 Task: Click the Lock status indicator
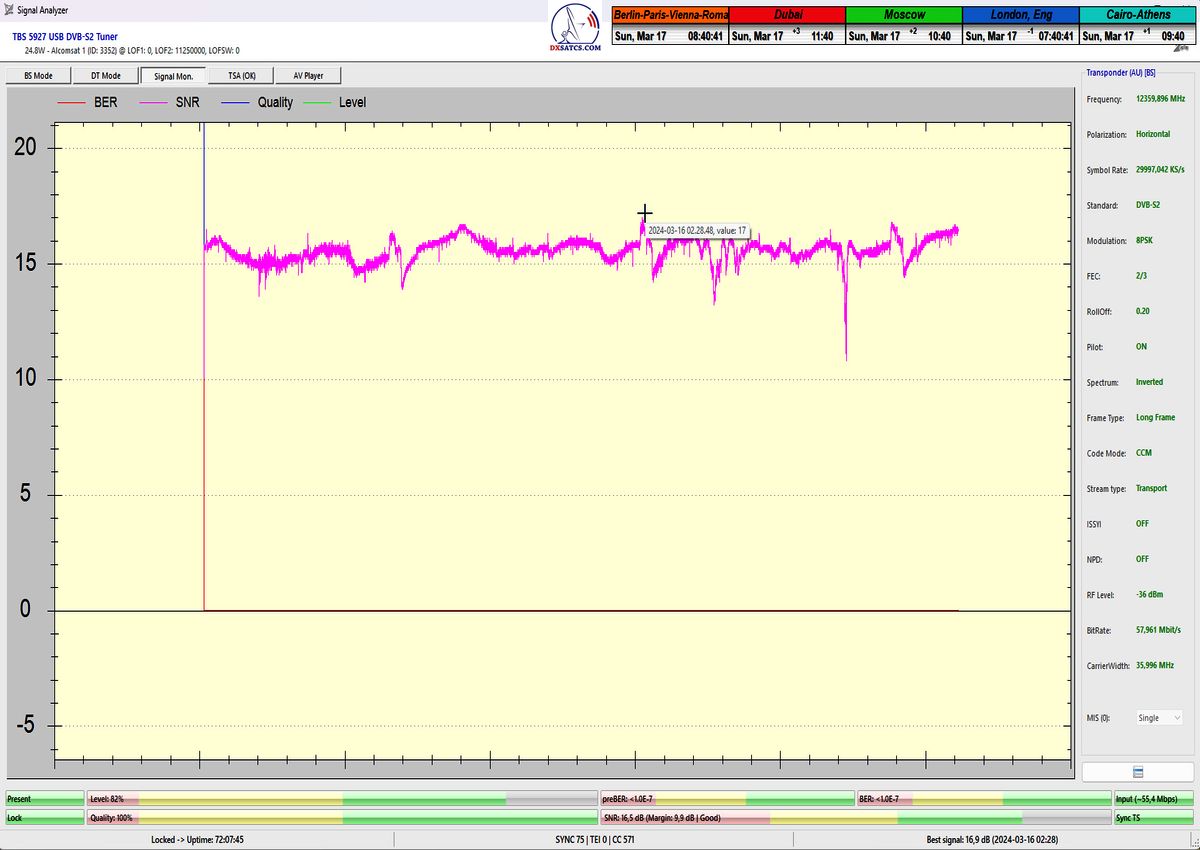tap(44, 817)
